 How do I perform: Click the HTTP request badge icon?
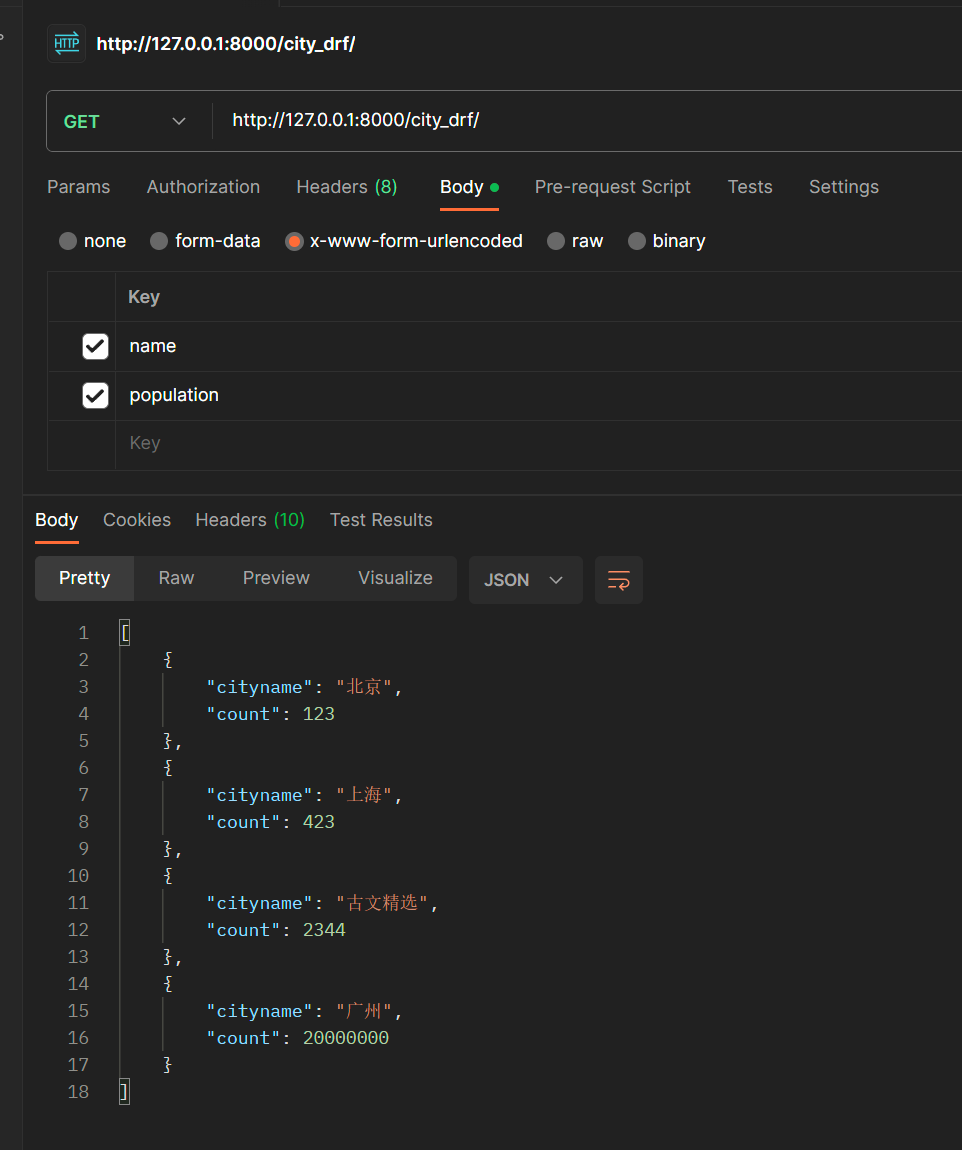[65, 43]
